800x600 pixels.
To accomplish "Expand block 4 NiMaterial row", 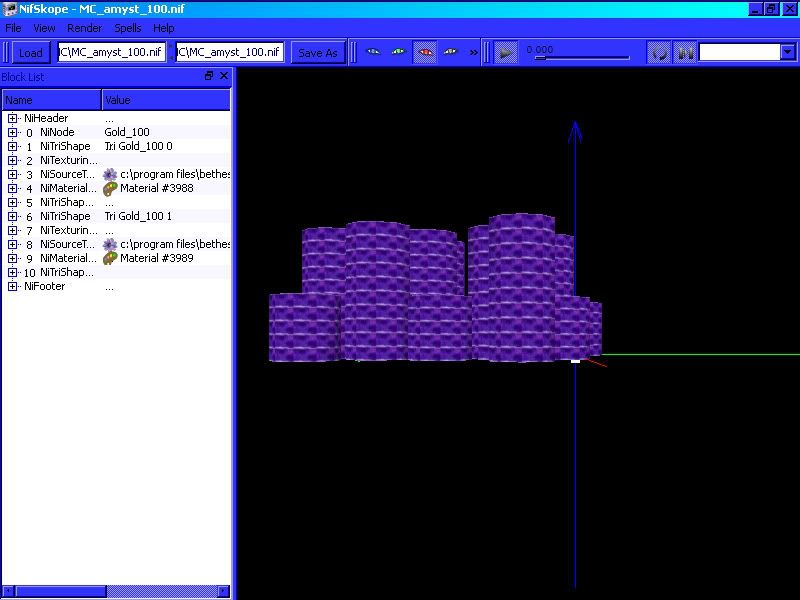I will pyautogui.click(x=12, y=189).
